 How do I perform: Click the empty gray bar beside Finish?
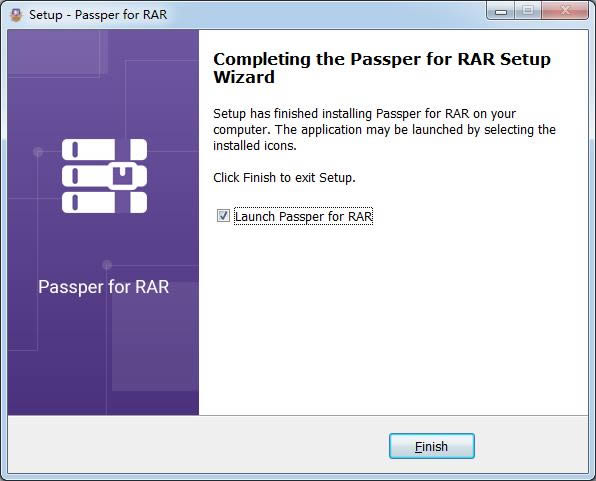click(x=198, y=445)
